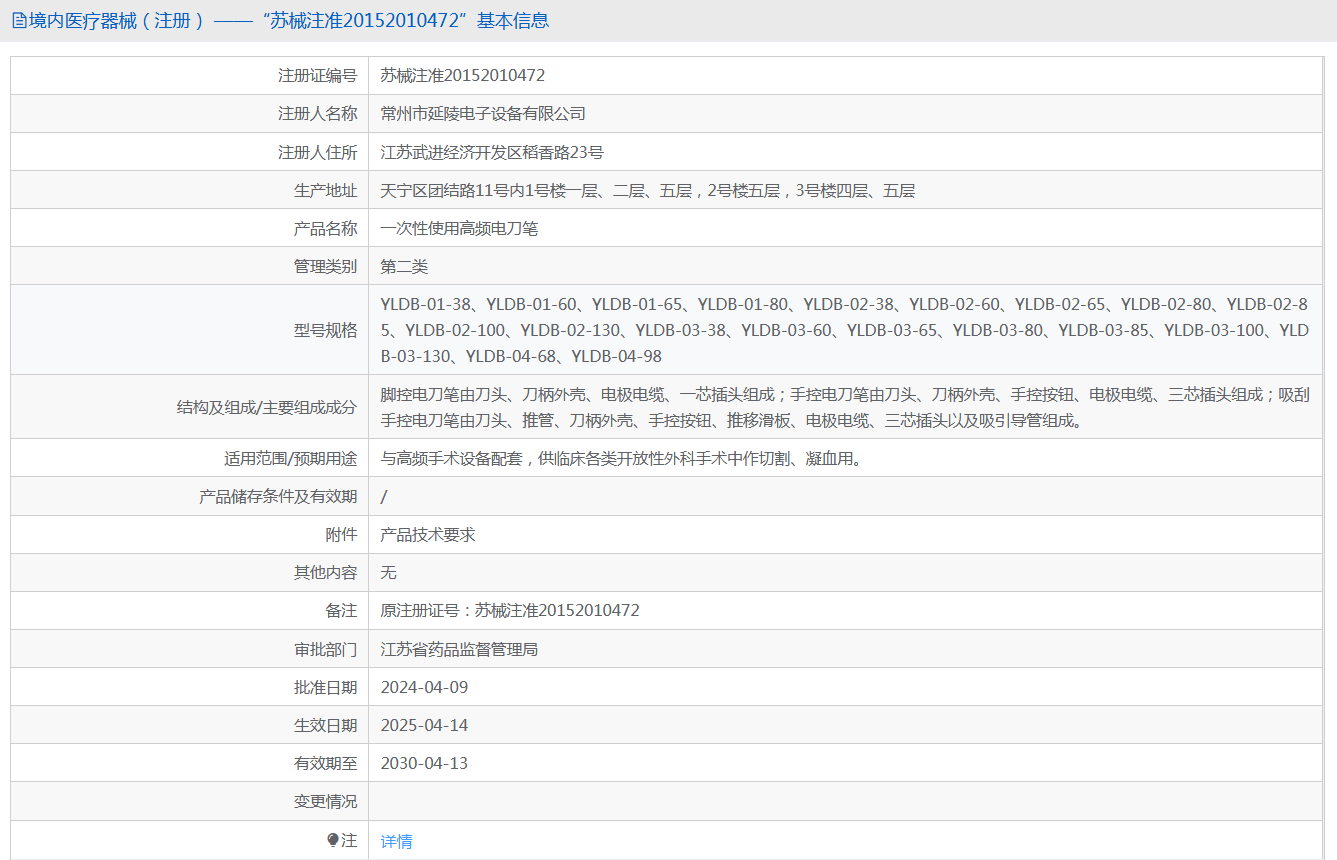
Task: Select the 原注册证号 remark text
Action: (x=510, y=611)
